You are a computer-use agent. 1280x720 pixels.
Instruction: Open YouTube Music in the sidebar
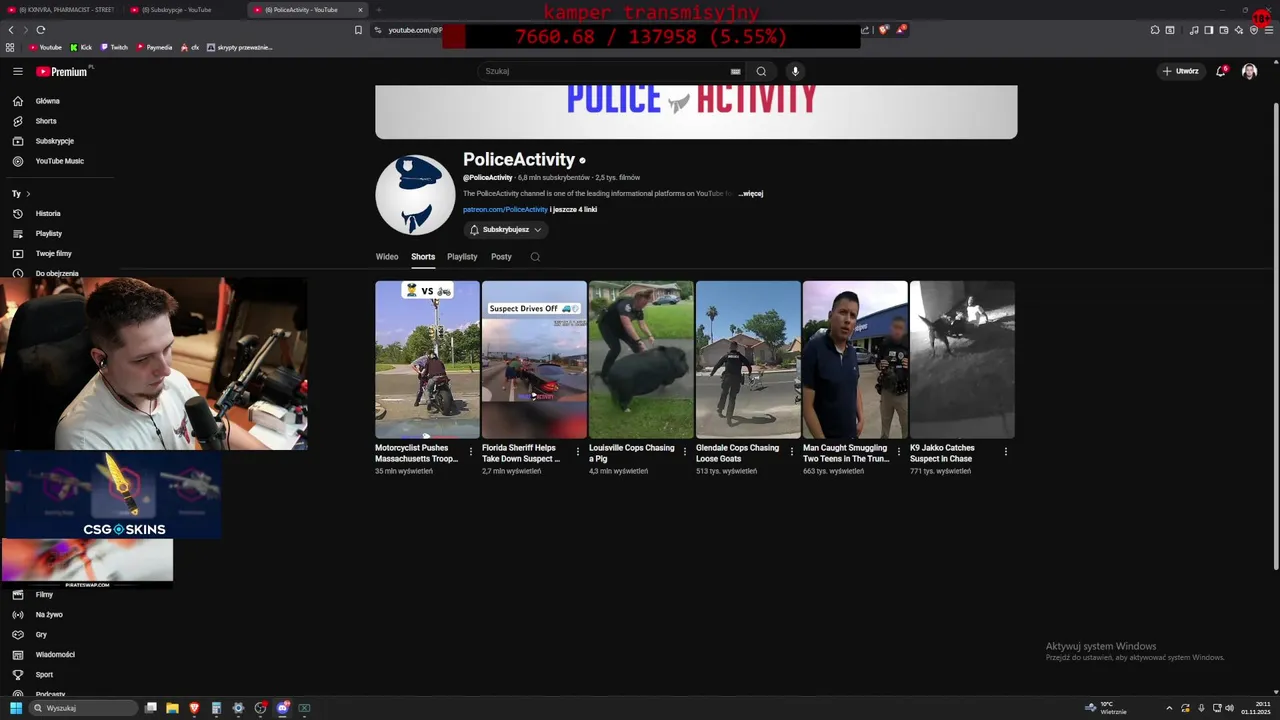point(60,161)
